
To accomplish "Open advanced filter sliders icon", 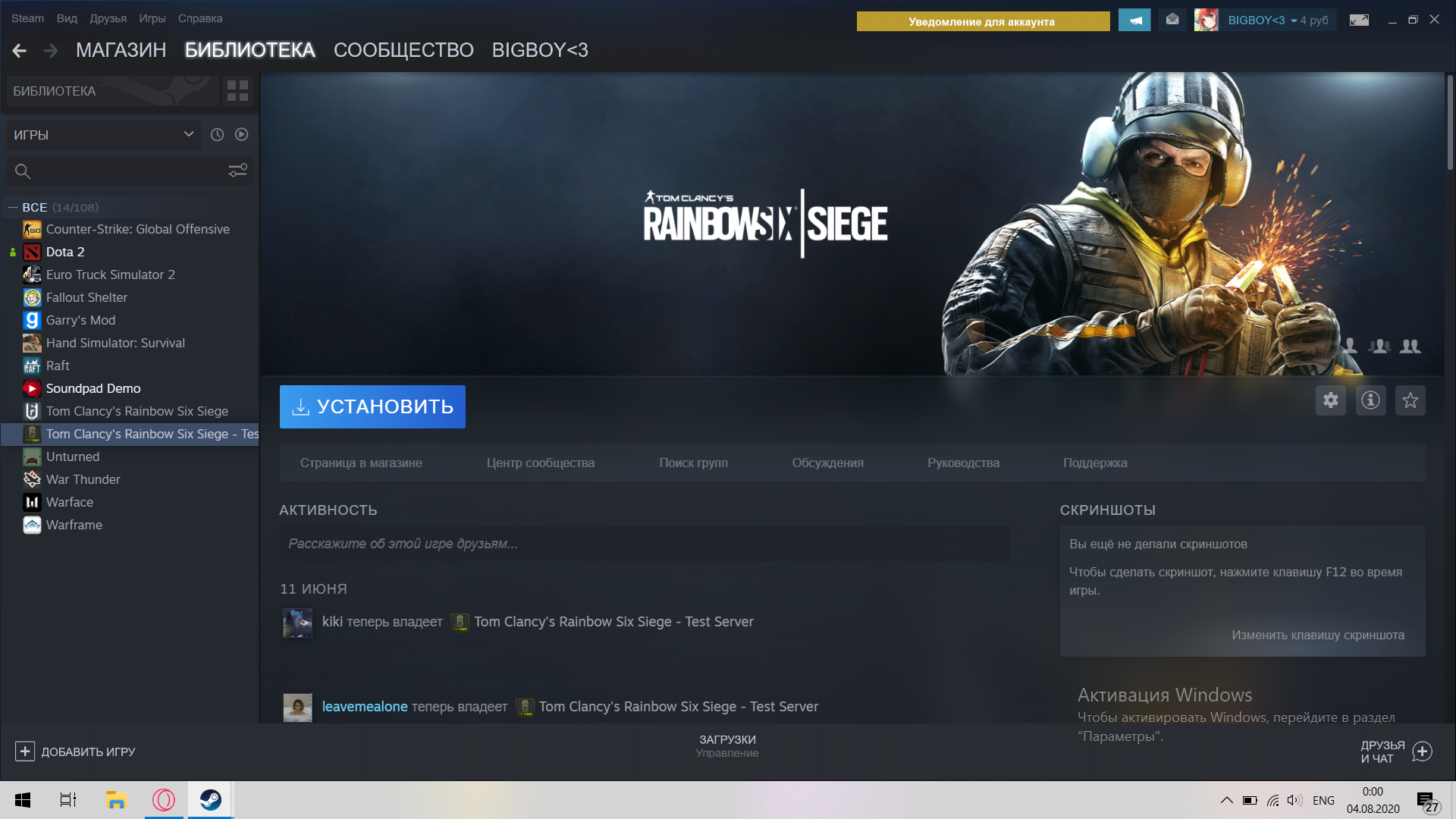I will pos(237,171).
